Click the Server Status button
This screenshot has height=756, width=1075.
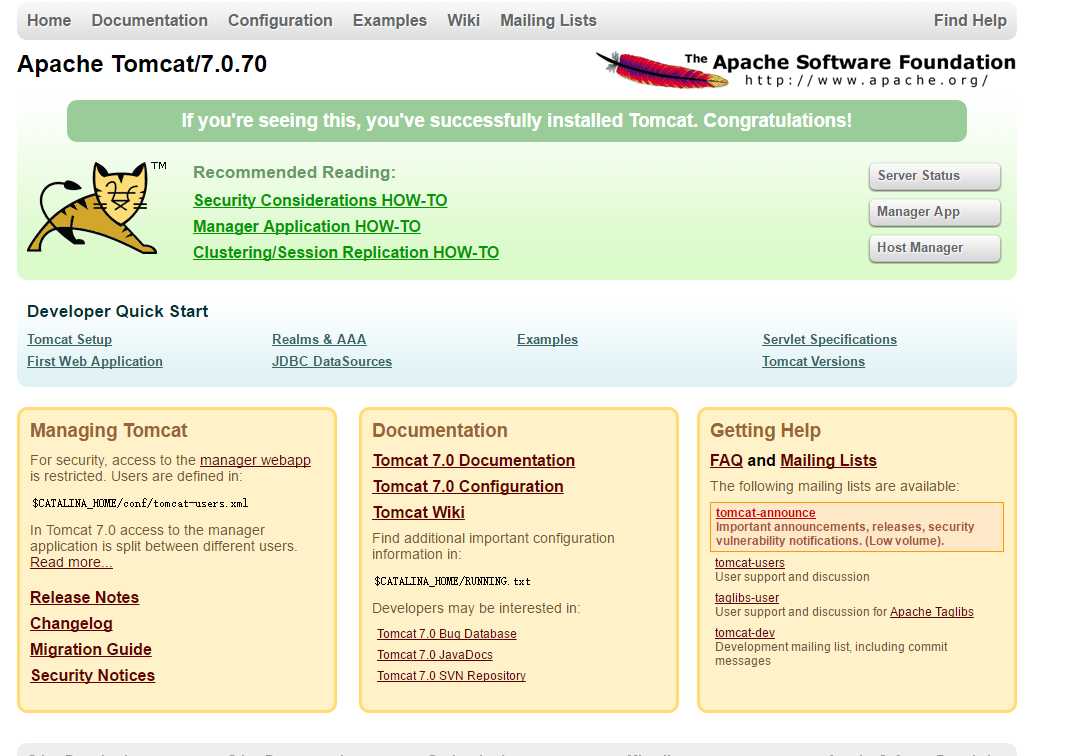click(x=934, y=176)
